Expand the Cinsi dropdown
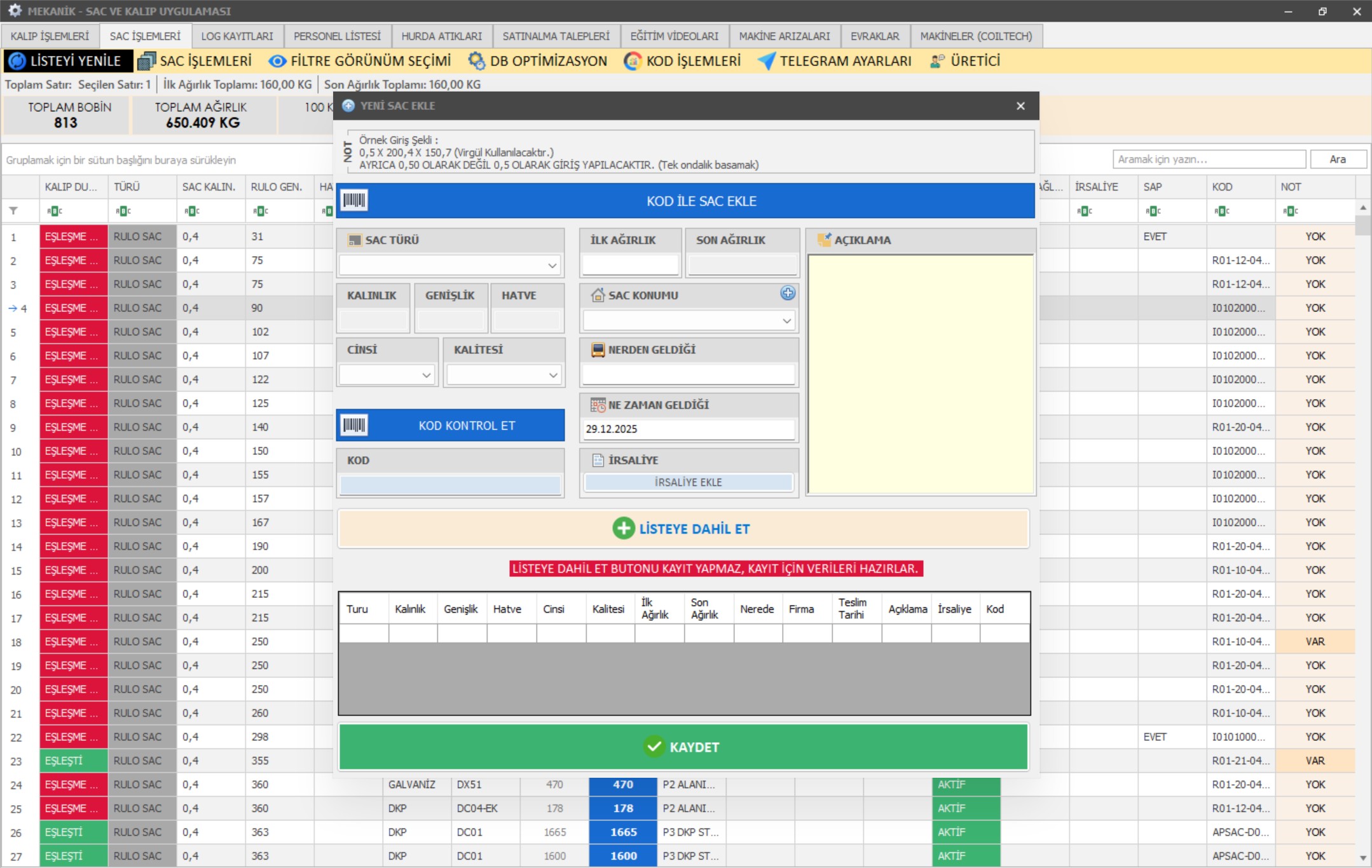Image resolution: width=1372 pixels, height=868 pixels. [x=427, y=376]
